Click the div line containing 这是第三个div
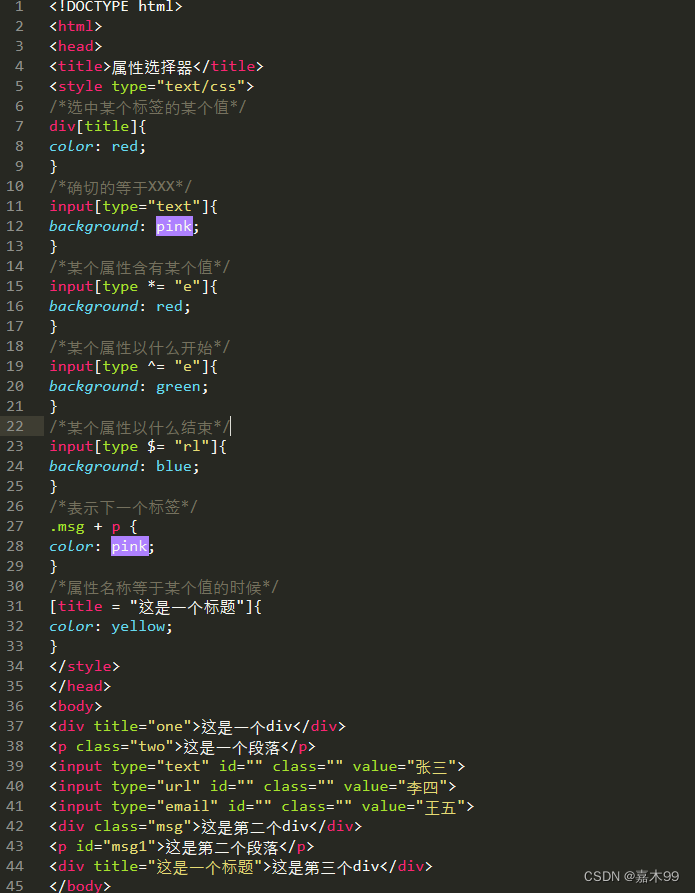Screen dimensions: 695x893 pos(241,867)
